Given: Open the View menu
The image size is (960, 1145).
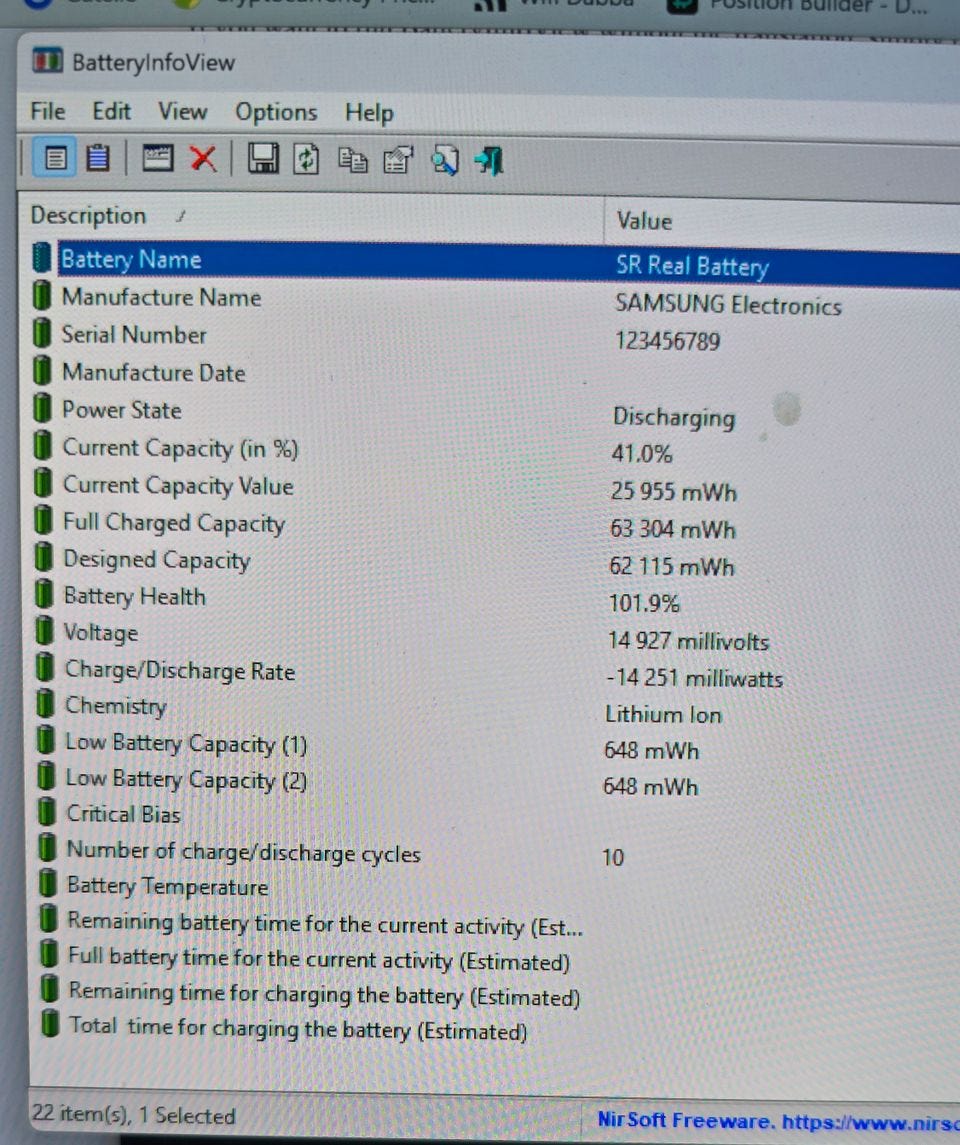Looking at the screenshot, I should point(183,112).
